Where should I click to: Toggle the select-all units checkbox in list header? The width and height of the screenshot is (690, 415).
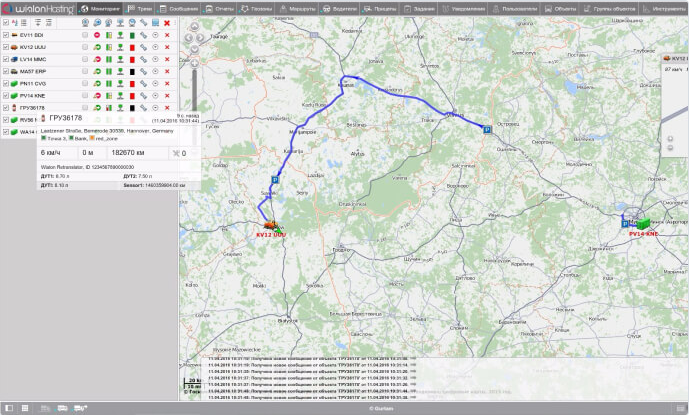pos(5,22)
